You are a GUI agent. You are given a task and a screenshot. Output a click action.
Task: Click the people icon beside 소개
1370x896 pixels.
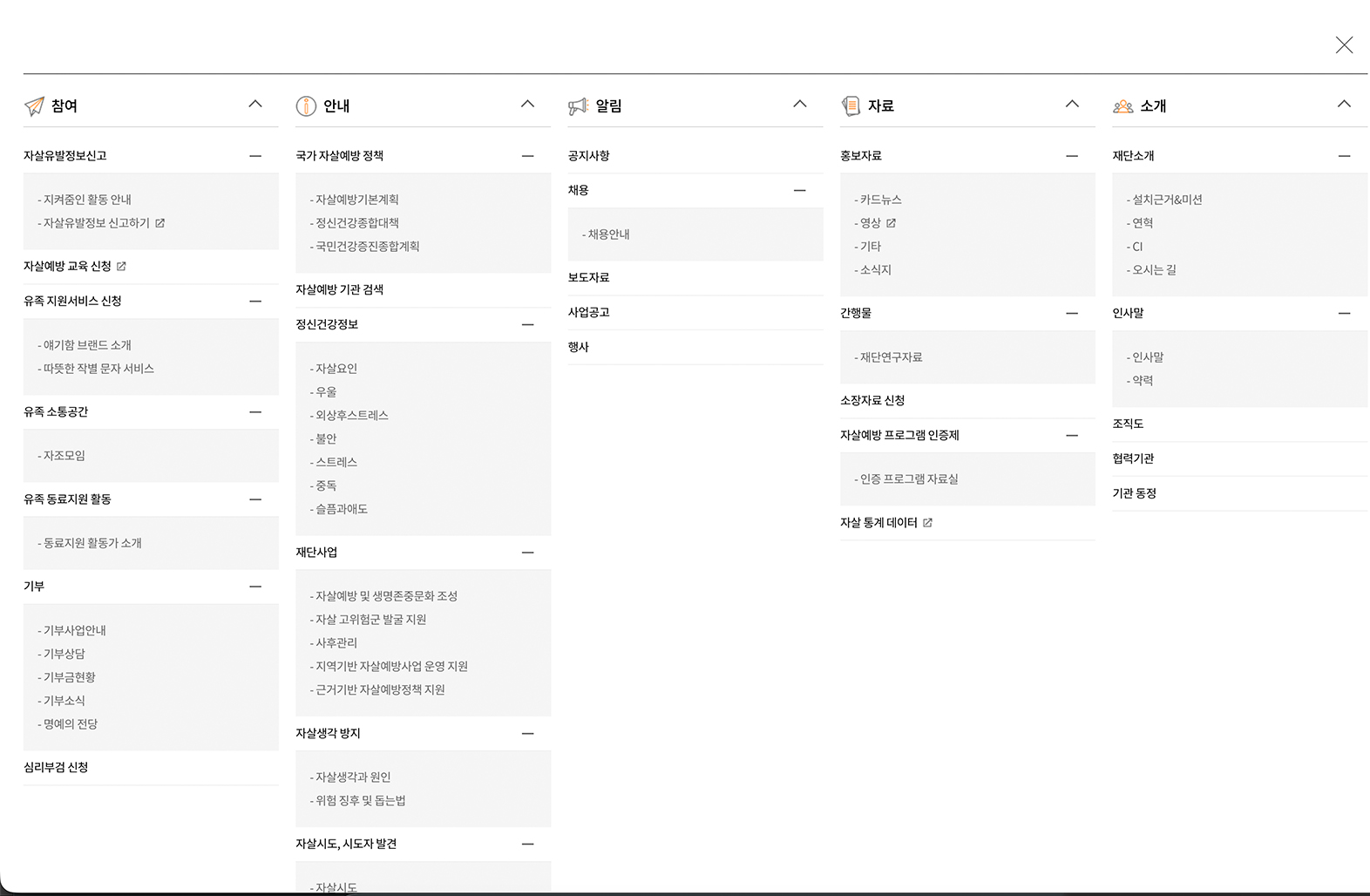point(1122,106)
